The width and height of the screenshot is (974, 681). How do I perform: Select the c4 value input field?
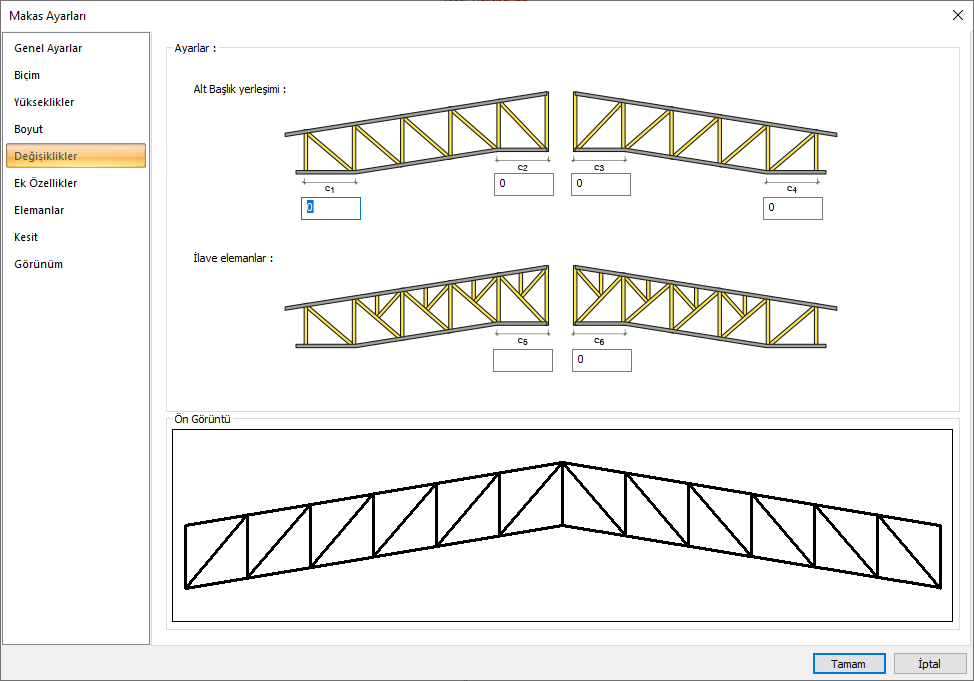(x=793, y=208)
